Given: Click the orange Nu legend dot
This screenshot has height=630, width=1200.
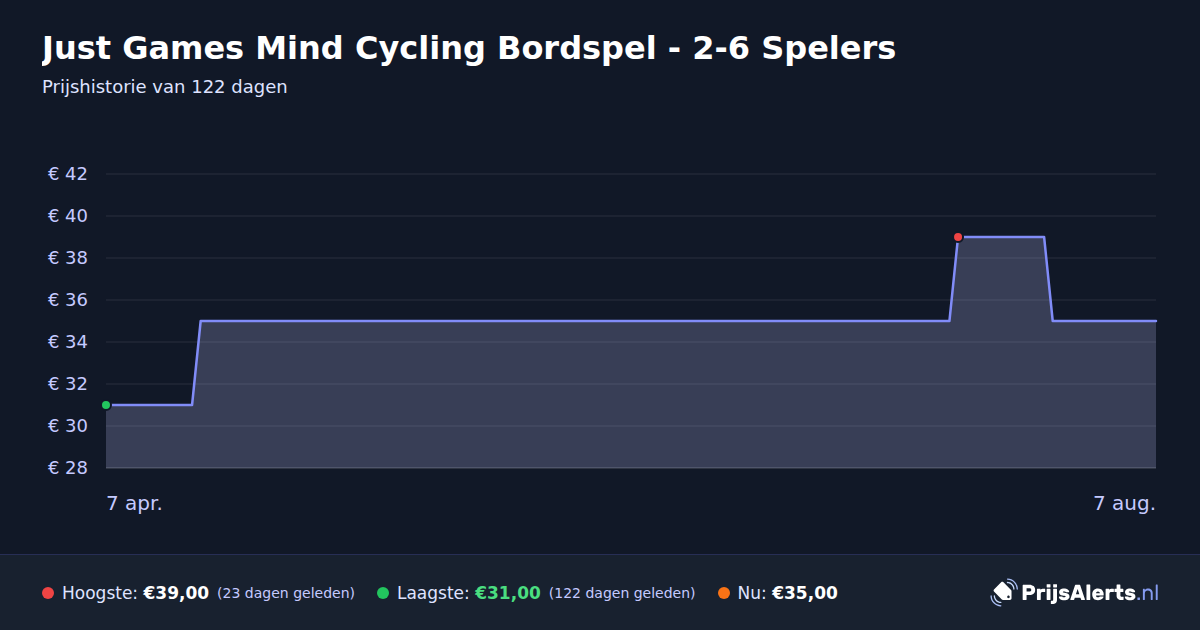Looking at the screenshot, I should tap(723, 593).
